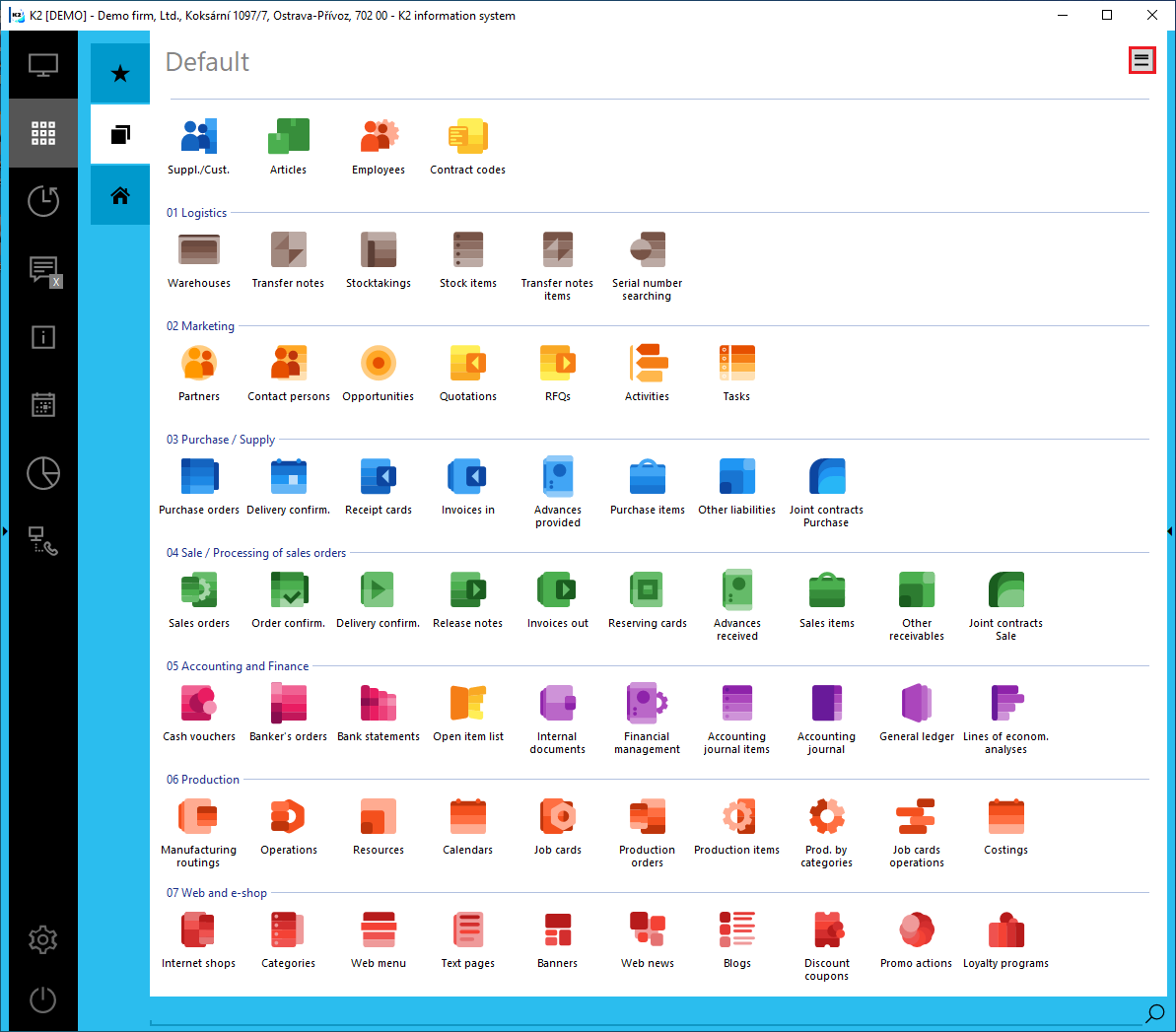Open the desktop monitor sidebar item
This screenshot has width=1176, height=1032.
coord(42,65)
